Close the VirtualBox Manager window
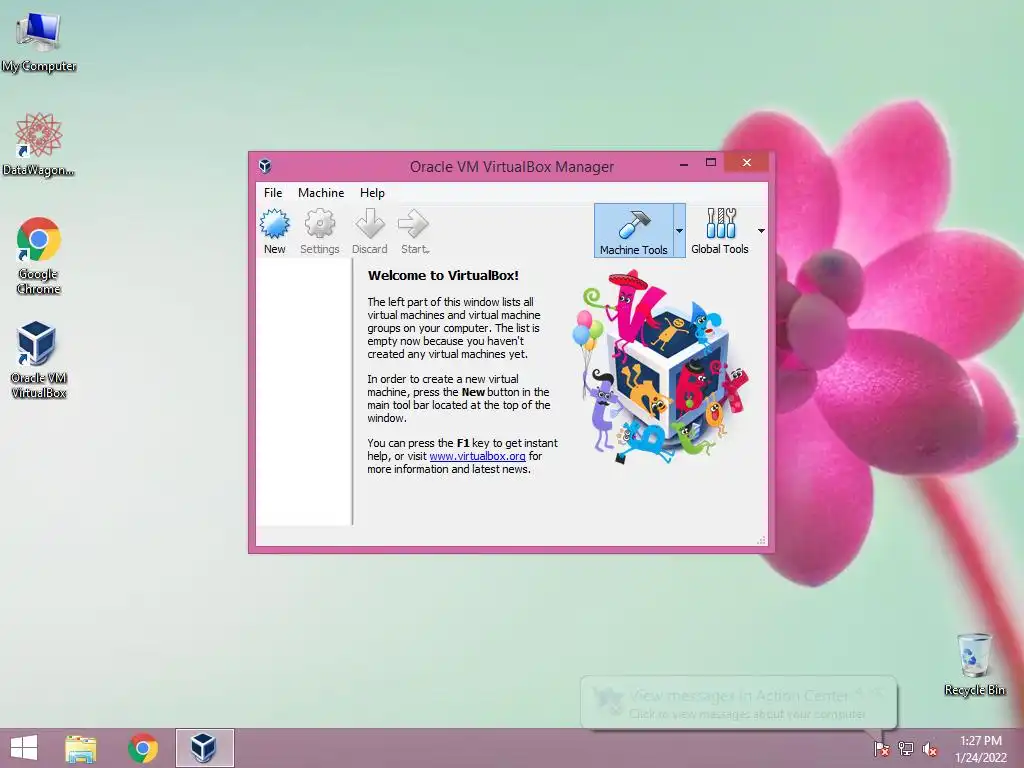The height and width of the screenshot is (768, 1024). 746,163
